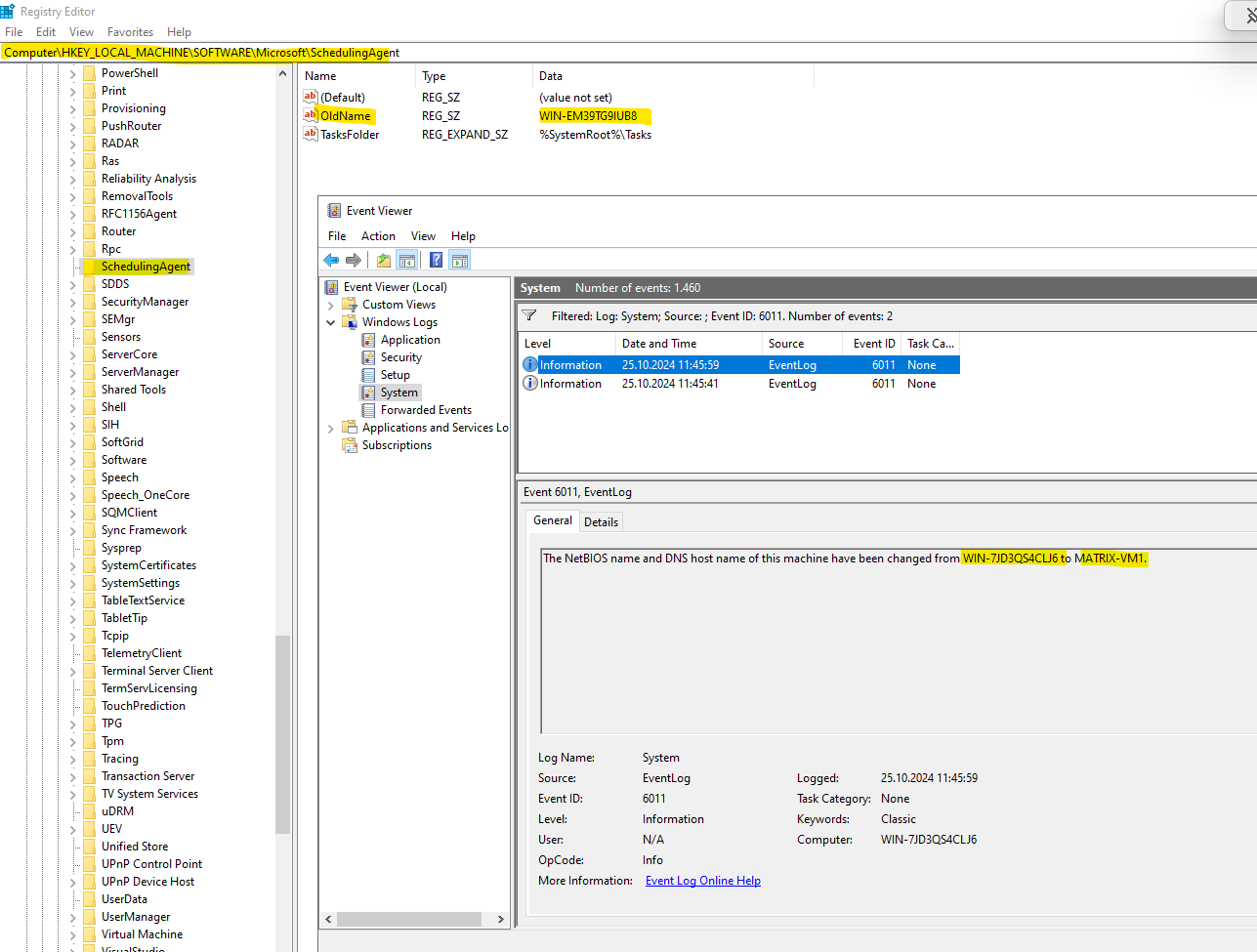Viewport: 1257px width, 952px height.
Task: Switch to the Details tab of event 6011
Action: click(601, 521)
